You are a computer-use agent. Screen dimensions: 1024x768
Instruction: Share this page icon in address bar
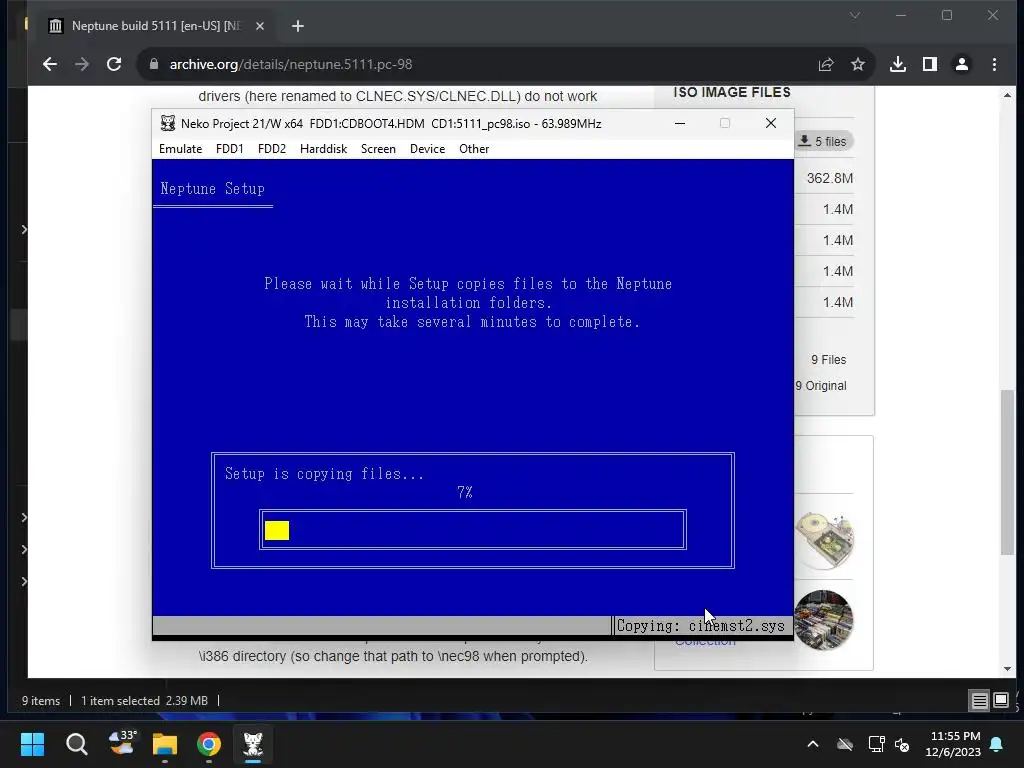(826, 64)
